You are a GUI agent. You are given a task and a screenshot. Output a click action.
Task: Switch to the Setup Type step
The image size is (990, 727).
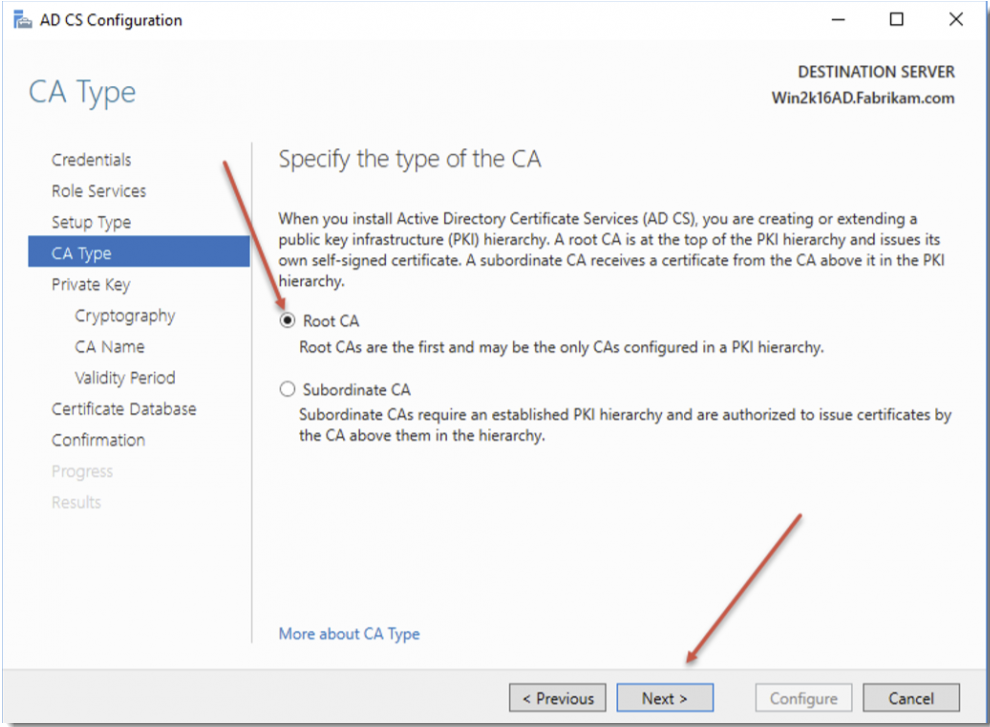[x=92, y=222]
